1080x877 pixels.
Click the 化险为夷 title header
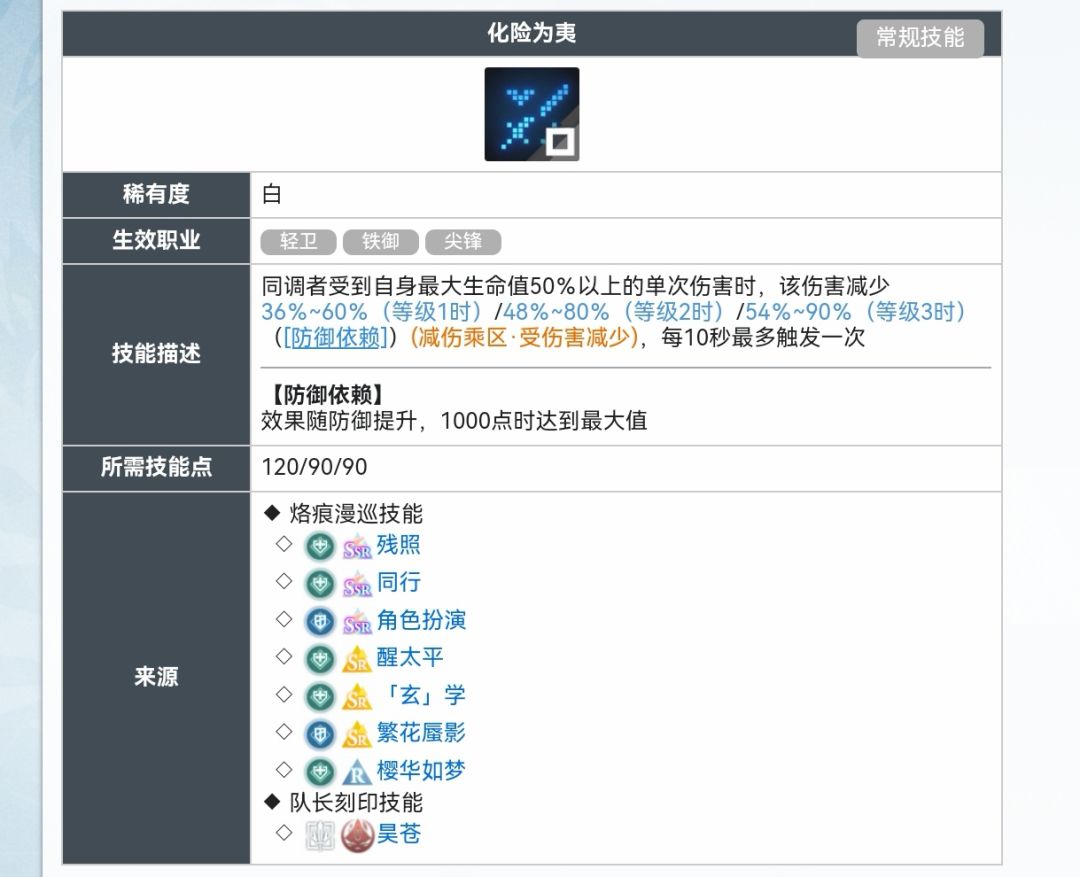(532, 33)
